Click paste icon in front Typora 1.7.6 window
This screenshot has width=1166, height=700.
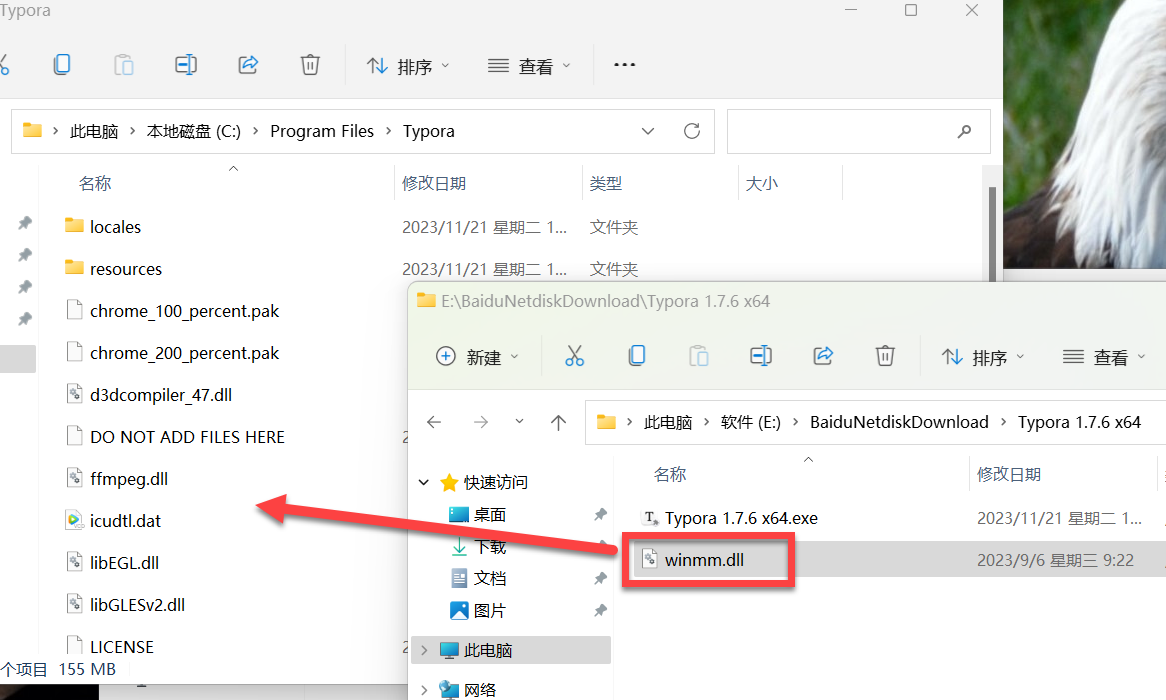(698, 356)
